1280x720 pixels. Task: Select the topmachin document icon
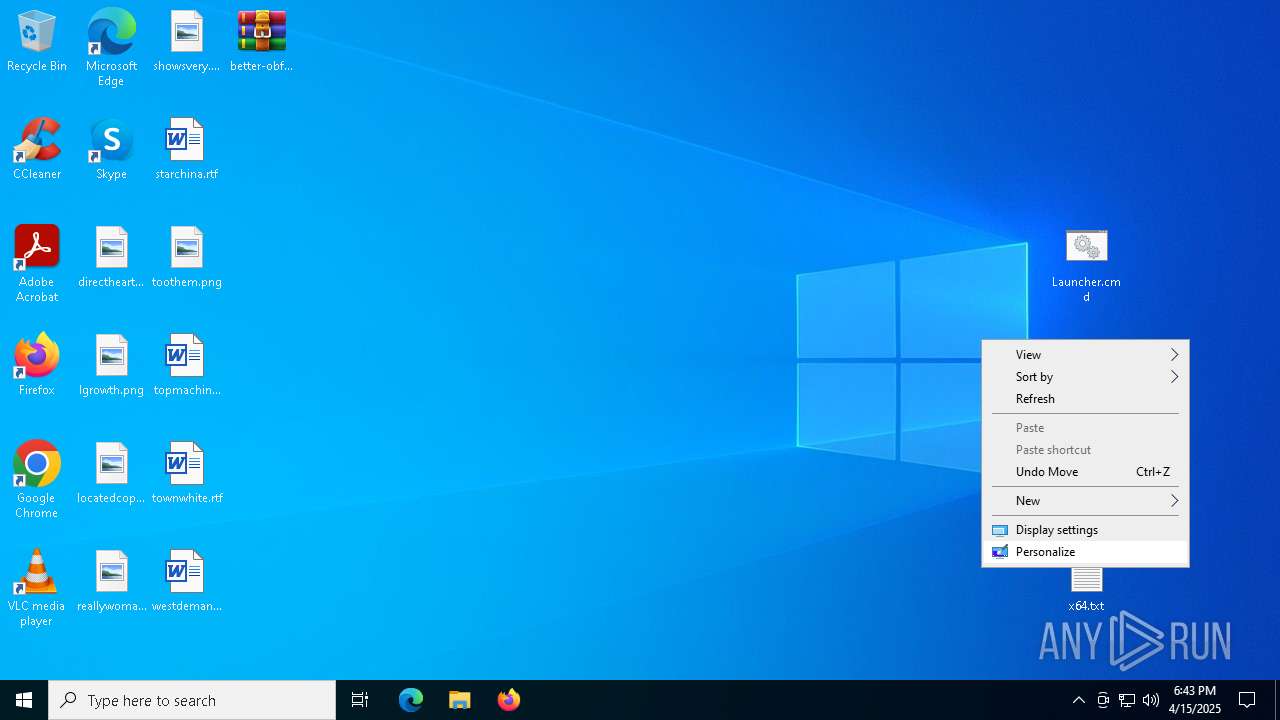click(x=186, y=365)
